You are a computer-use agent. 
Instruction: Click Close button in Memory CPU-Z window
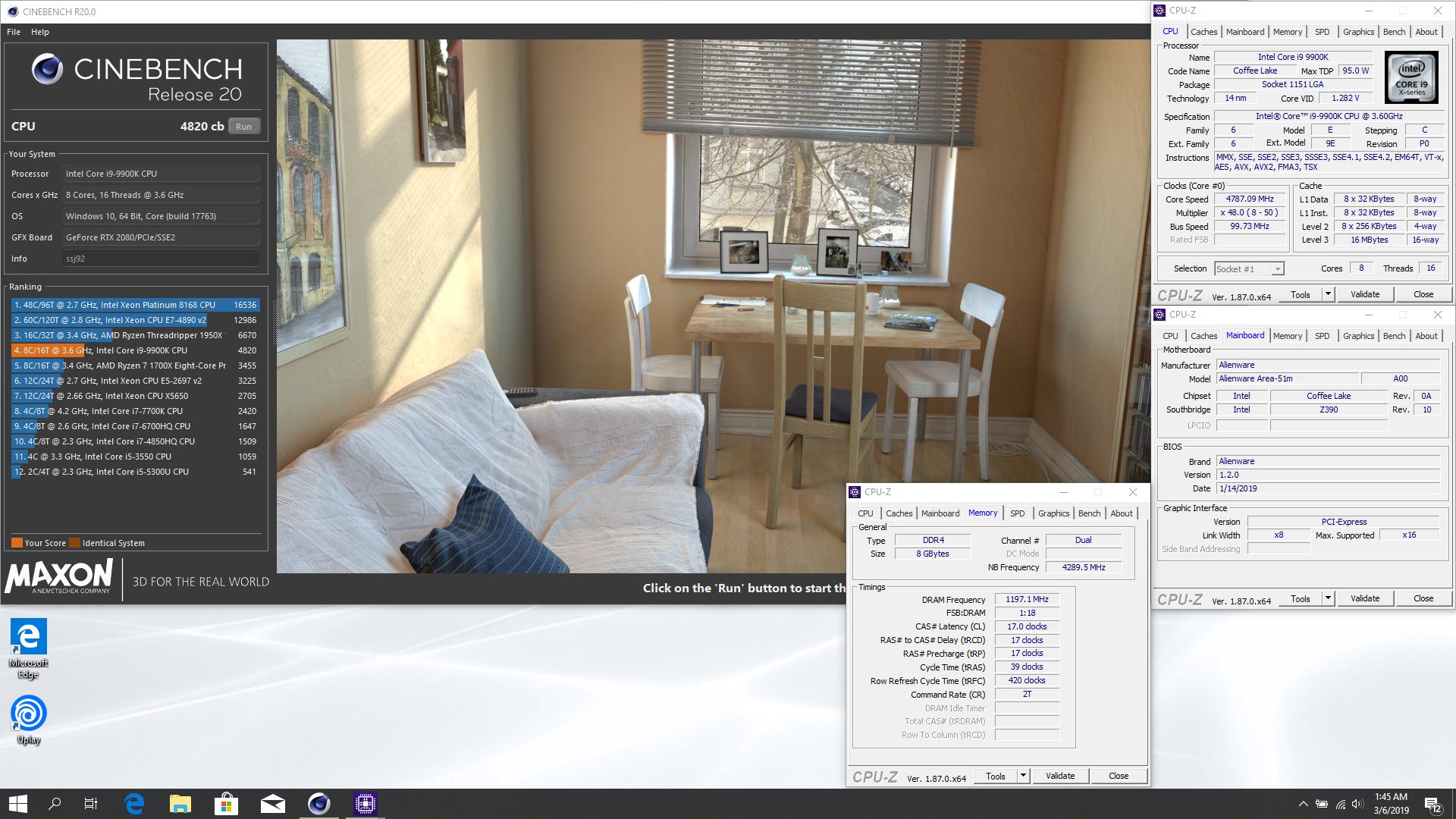coord(1119,776)
